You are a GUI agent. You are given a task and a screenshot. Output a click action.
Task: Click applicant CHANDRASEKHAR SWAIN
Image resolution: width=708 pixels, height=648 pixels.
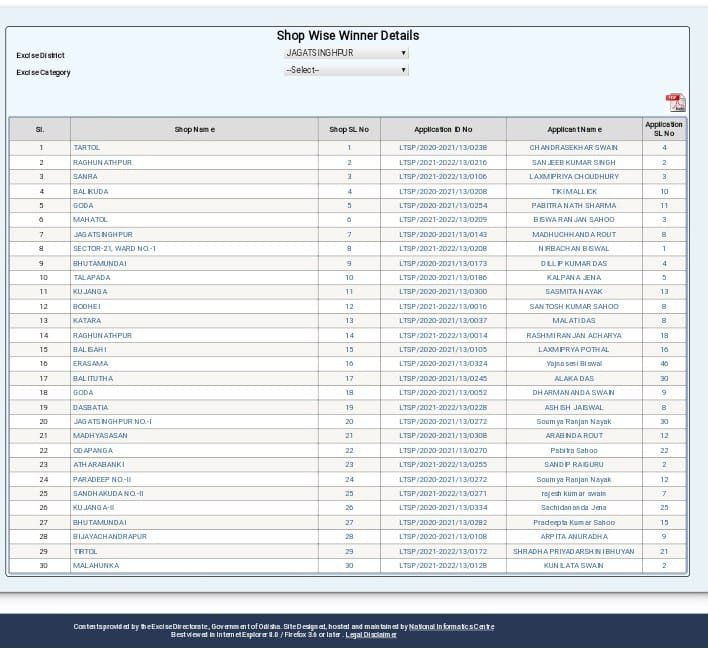(x=573, y=148)
